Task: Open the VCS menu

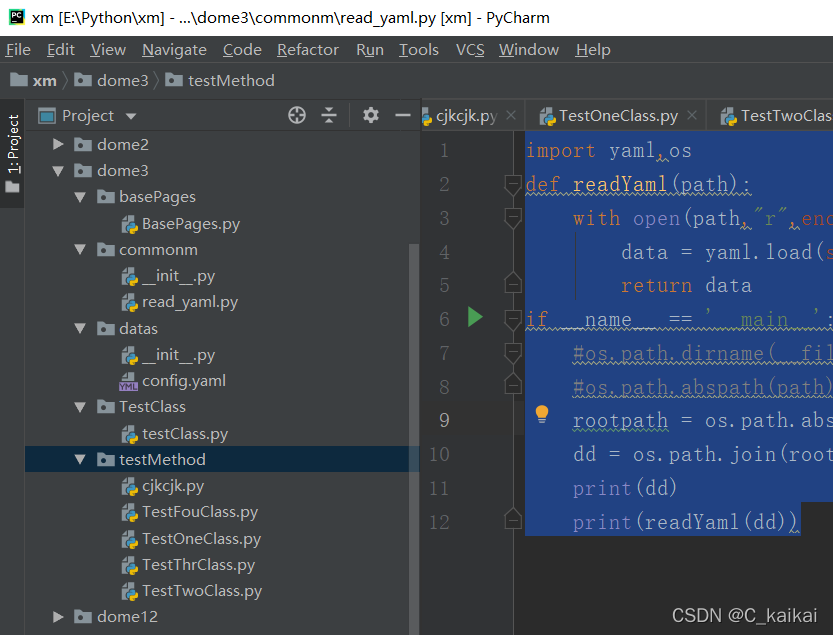Action: click(x=470, y=50)
